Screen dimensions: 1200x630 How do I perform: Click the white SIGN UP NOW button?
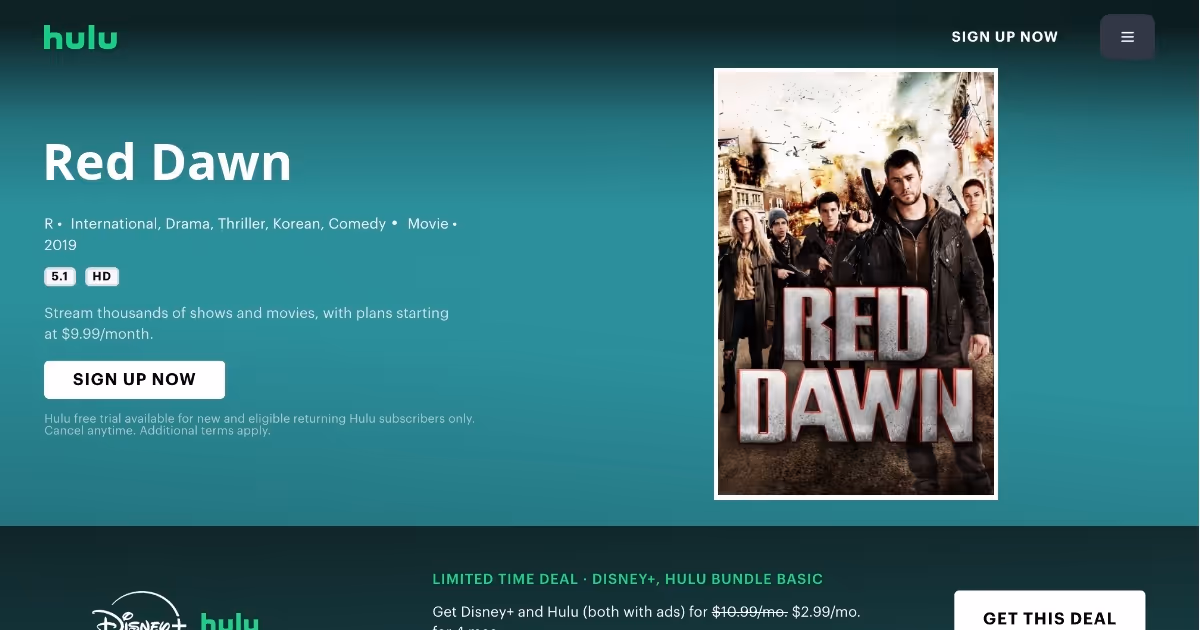click(x=134, y=380)
